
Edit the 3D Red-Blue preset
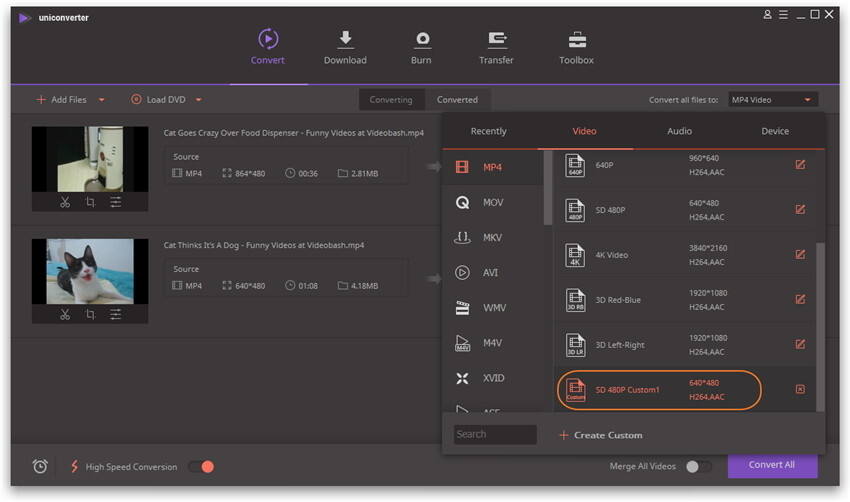(800, 299)
